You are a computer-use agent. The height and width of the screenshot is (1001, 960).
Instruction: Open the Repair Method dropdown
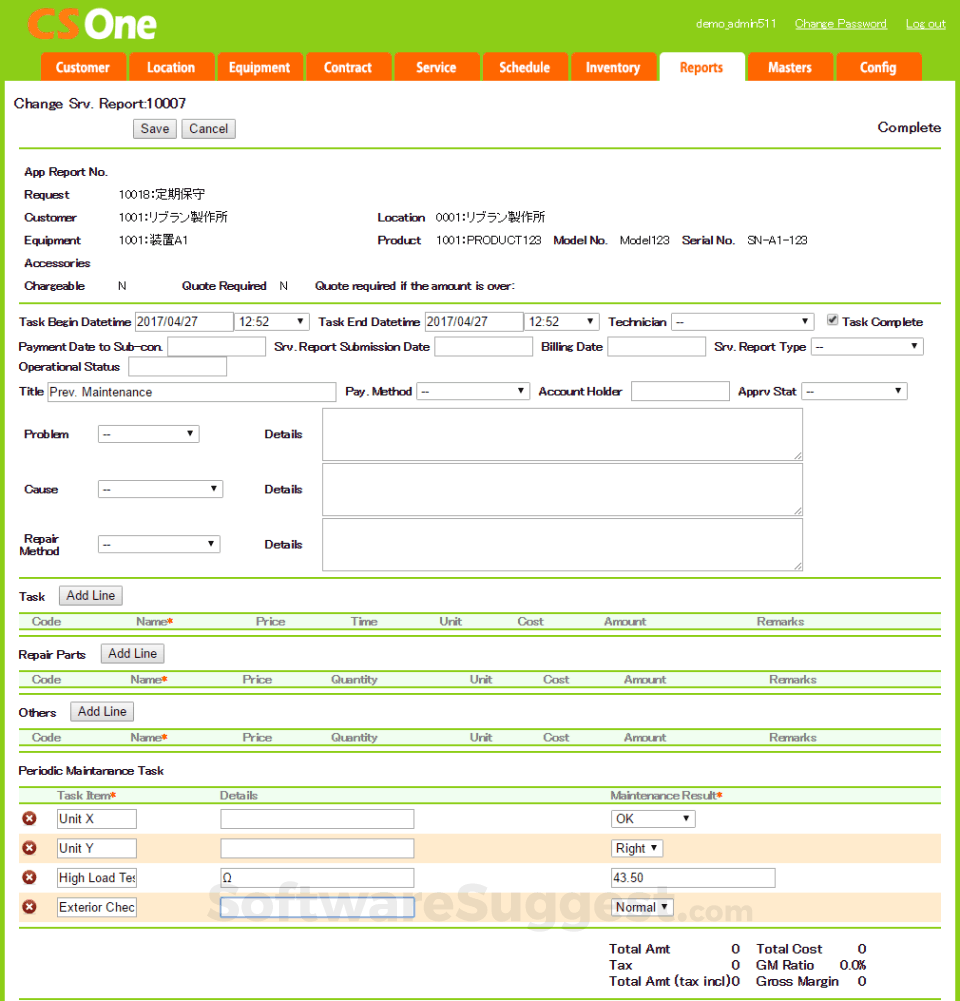pos(158,543)
